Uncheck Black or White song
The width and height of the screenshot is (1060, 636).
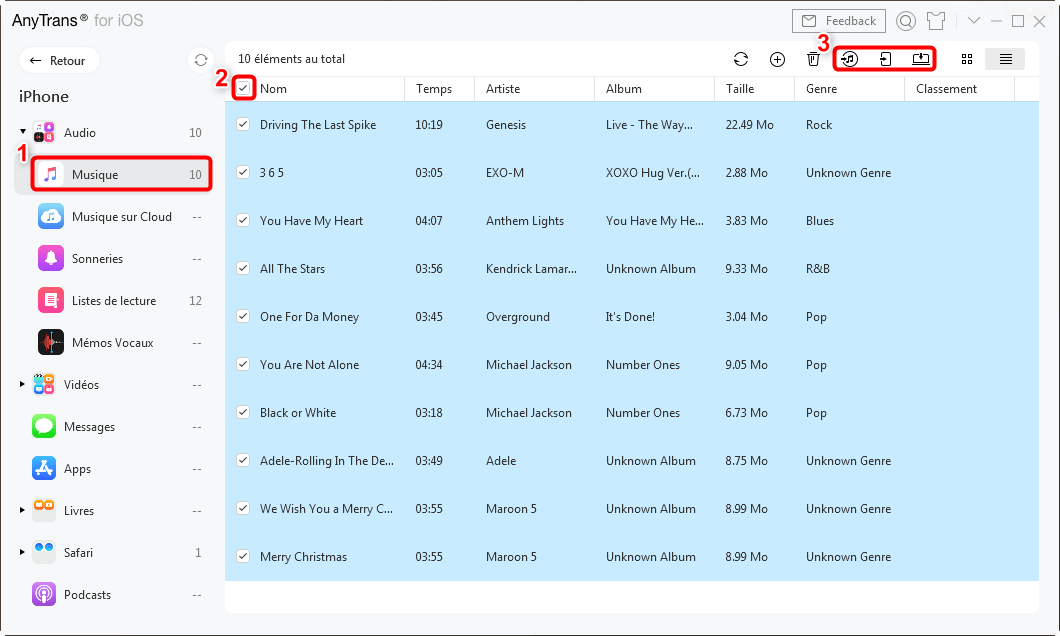tap(243, 412)
